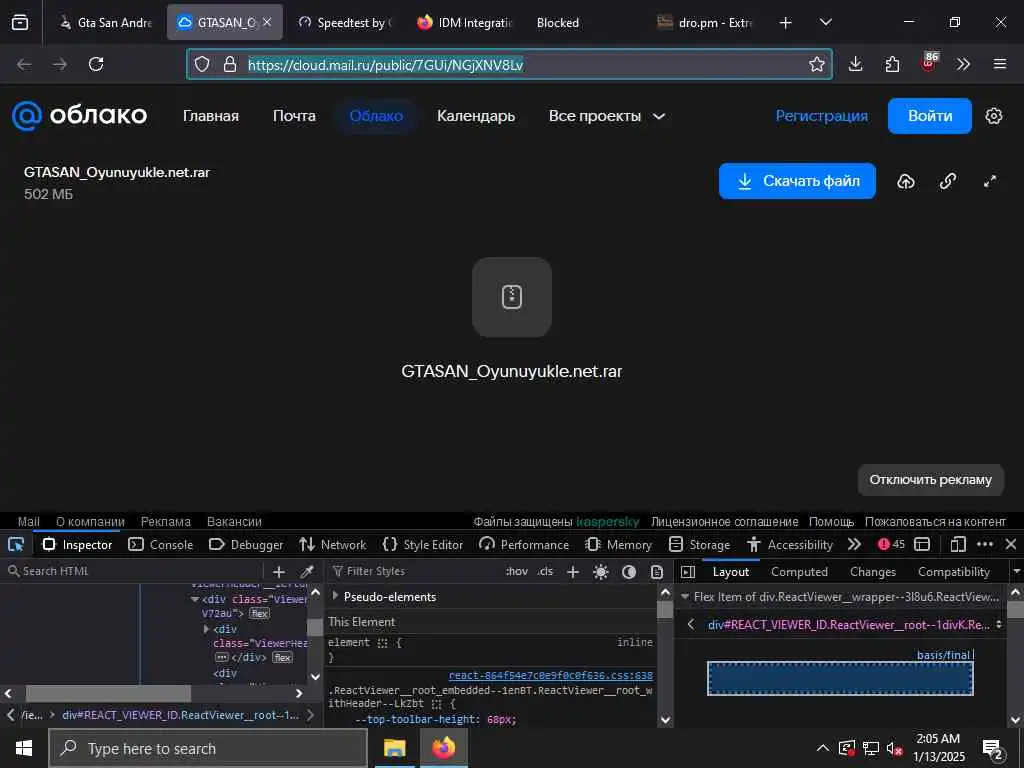1024x768 pixels.
Task: Show overflow toolbar items double chevron
Action: coord(963,64)
